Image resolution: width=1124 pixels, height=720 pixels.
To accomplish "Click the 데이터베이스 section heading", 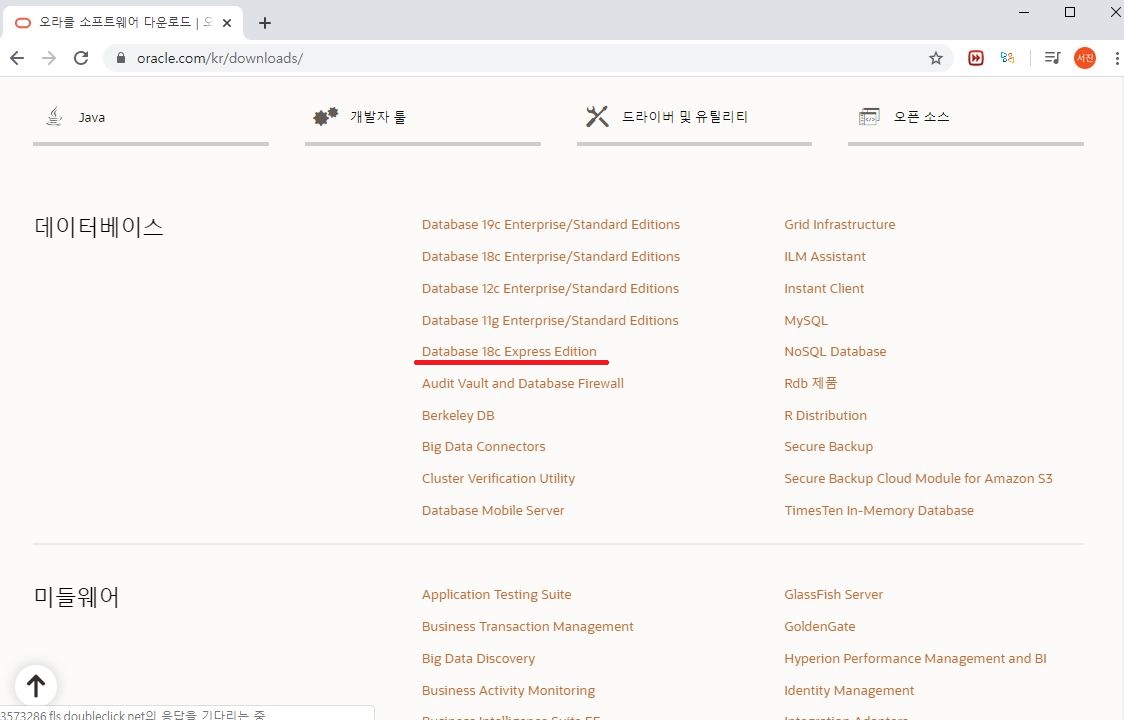I will [99, 227].
